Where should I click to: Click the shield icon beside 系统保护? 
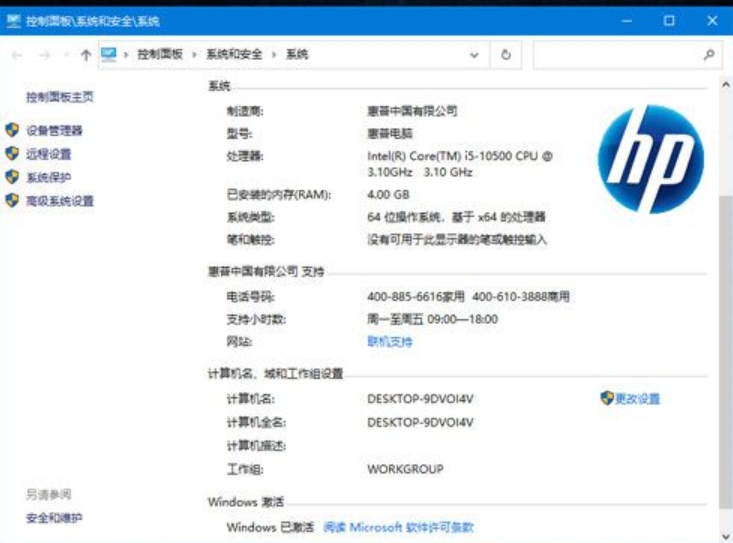coord(12,177)
